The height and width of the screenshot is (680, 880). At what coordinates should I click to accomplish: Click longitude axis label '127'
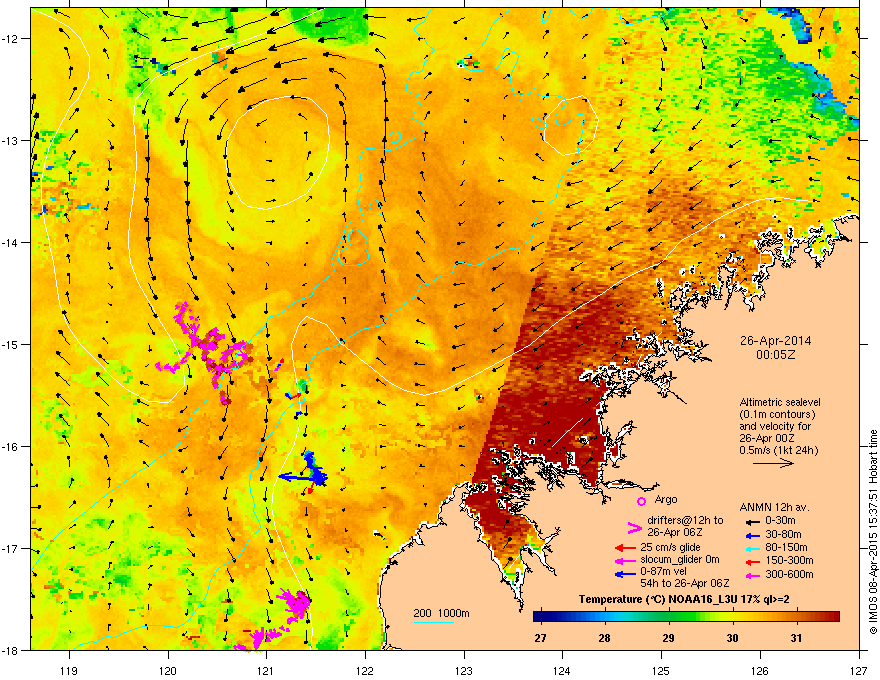point(859,670)
